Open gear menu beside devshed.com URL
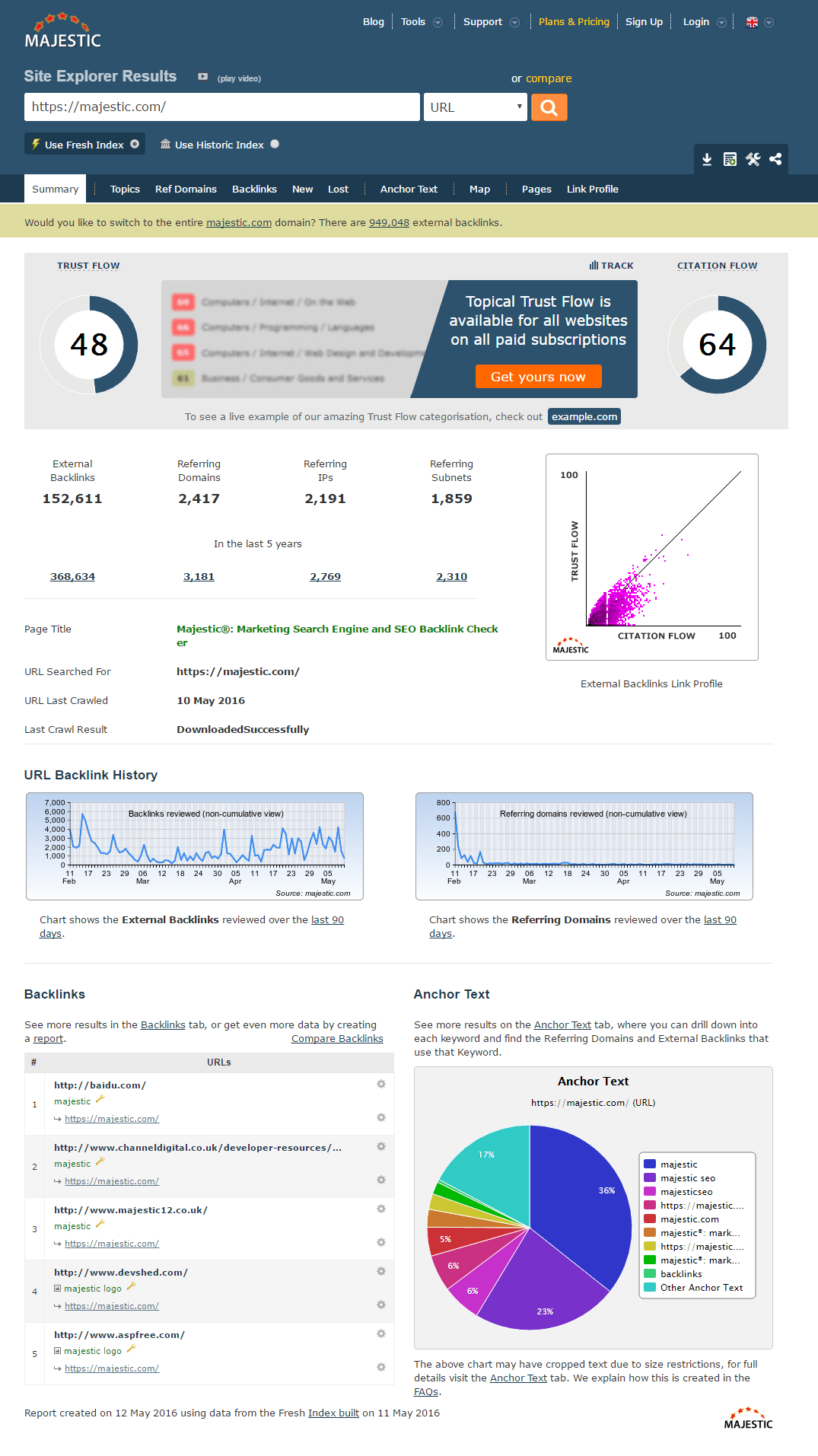 click(x=381, y=1271)
